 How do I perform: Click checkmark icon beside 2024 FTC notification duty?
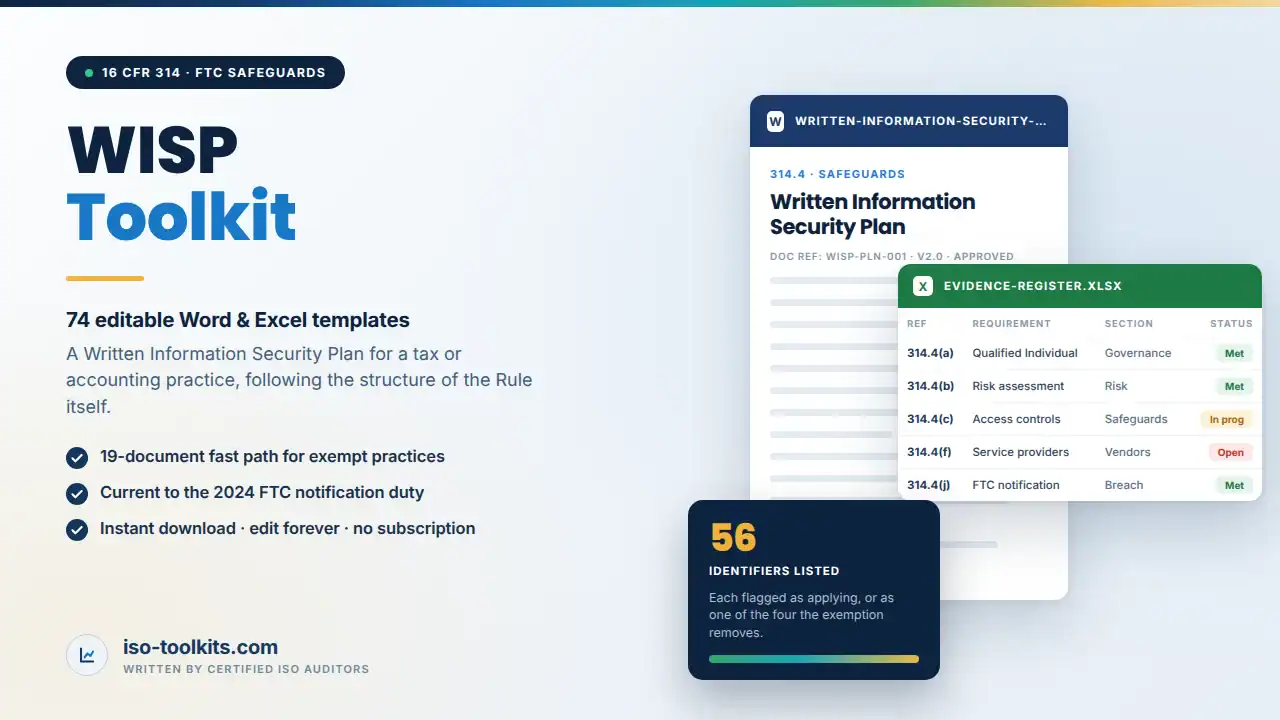pos(77,493)
